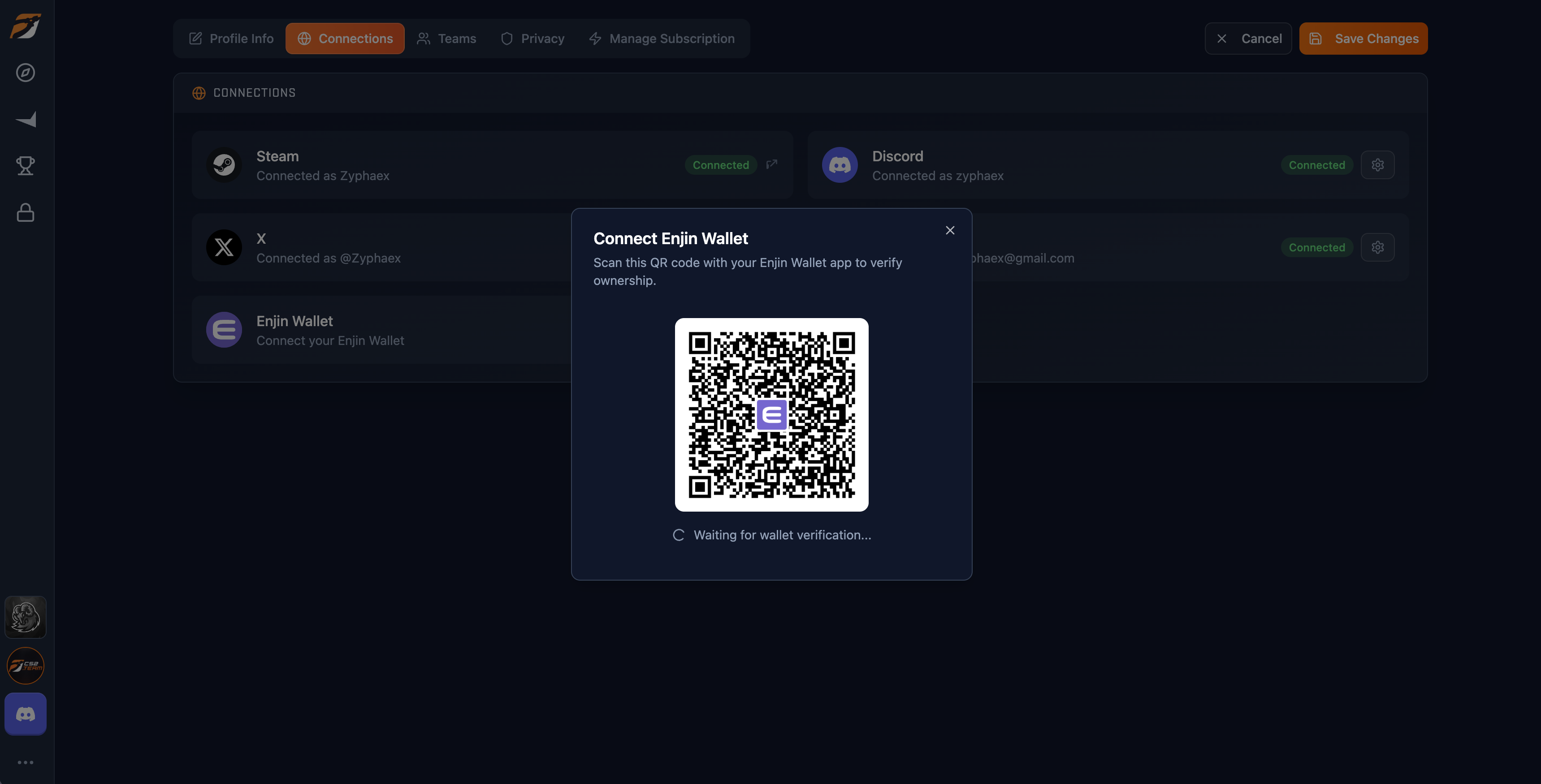Open the gmail connection settings gear
1541x784 pixels.
pos(1378,248)
